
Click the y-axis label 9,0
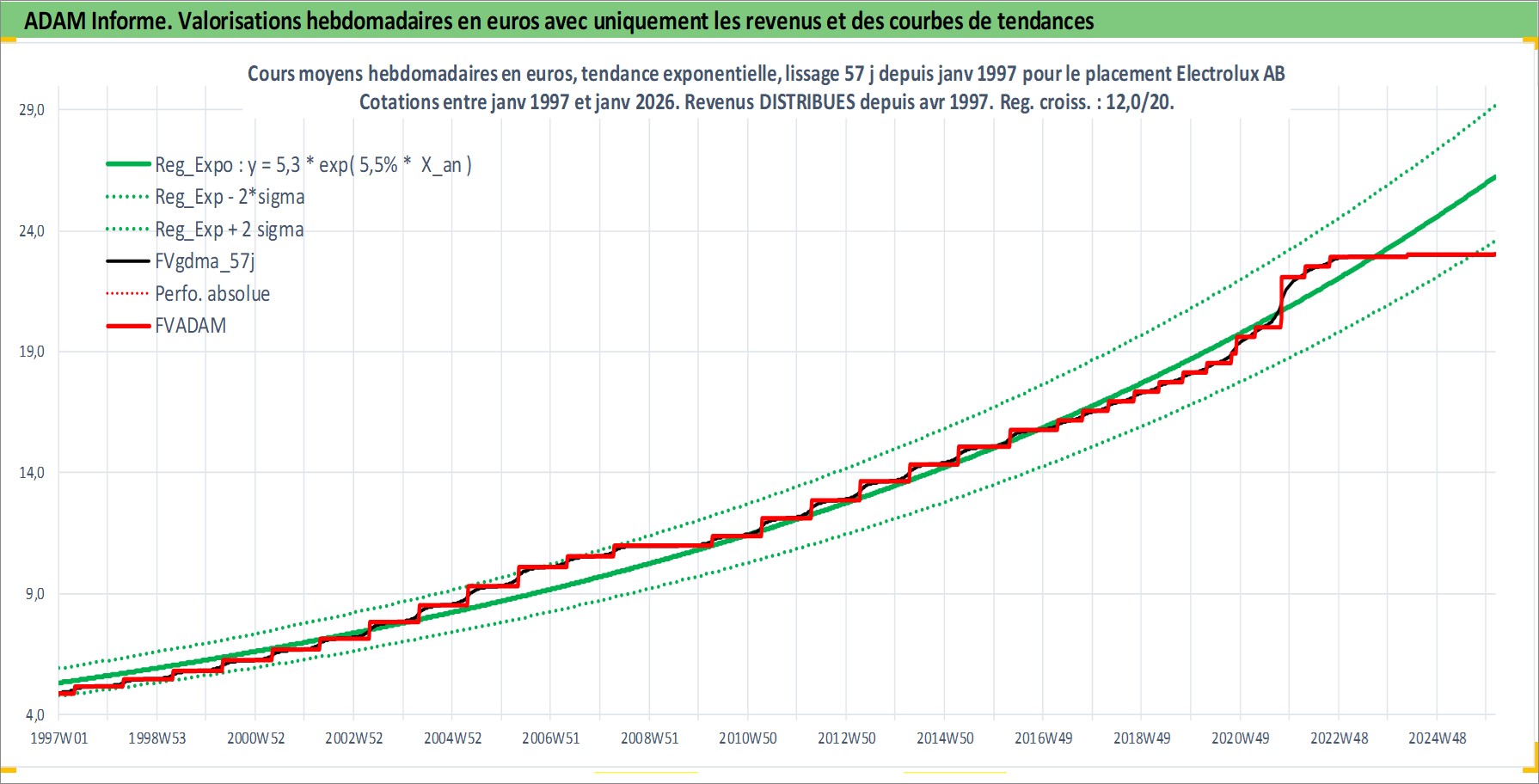[x=34, y=594]
